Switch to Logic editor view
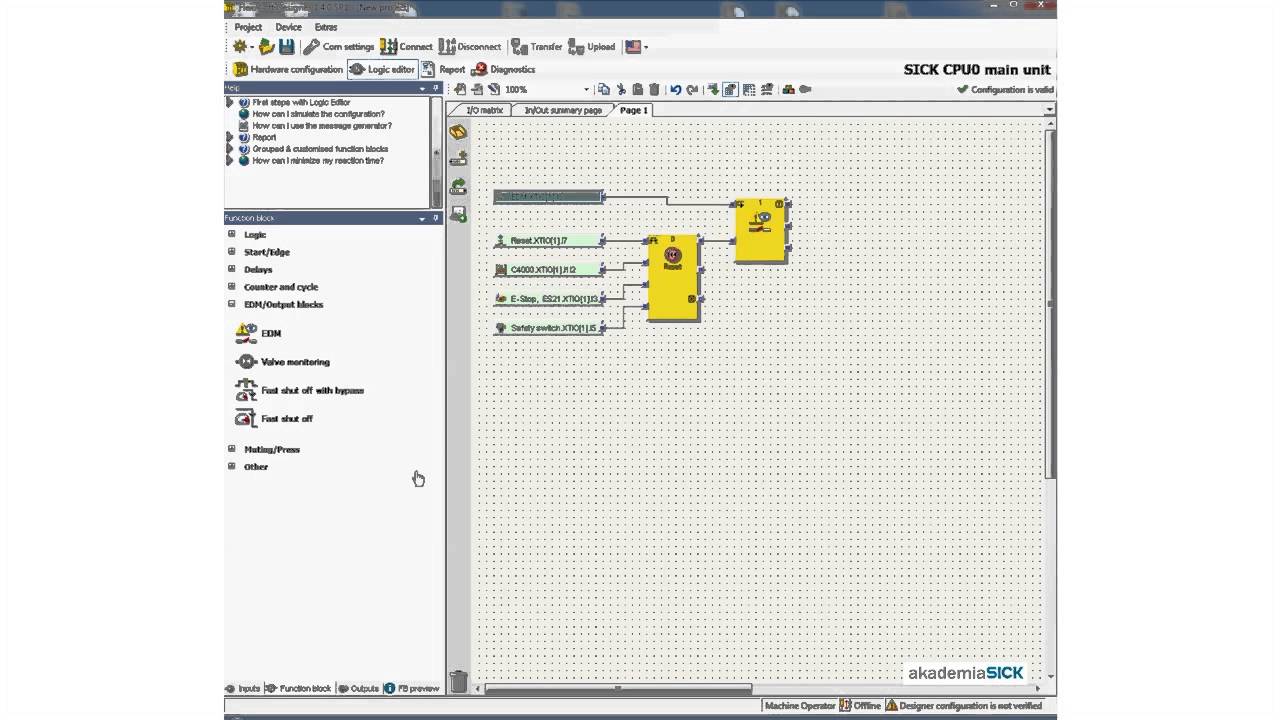 coord(381,69)
